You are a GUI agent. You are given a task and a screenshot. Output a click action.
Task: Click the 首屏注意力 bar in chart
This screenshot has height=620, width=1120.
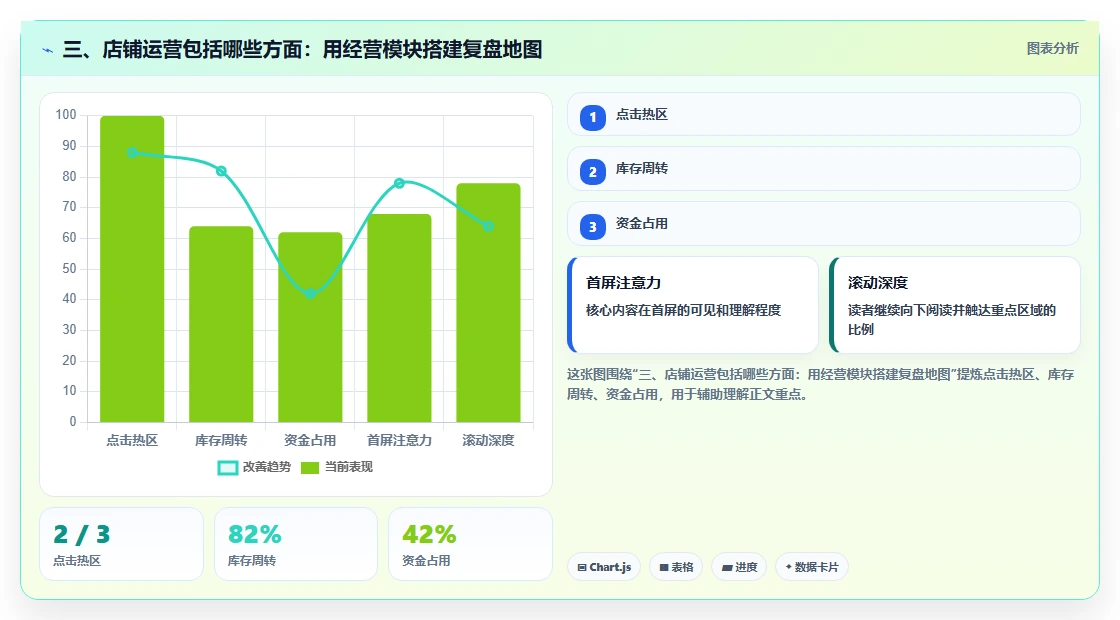click(399, 318)
